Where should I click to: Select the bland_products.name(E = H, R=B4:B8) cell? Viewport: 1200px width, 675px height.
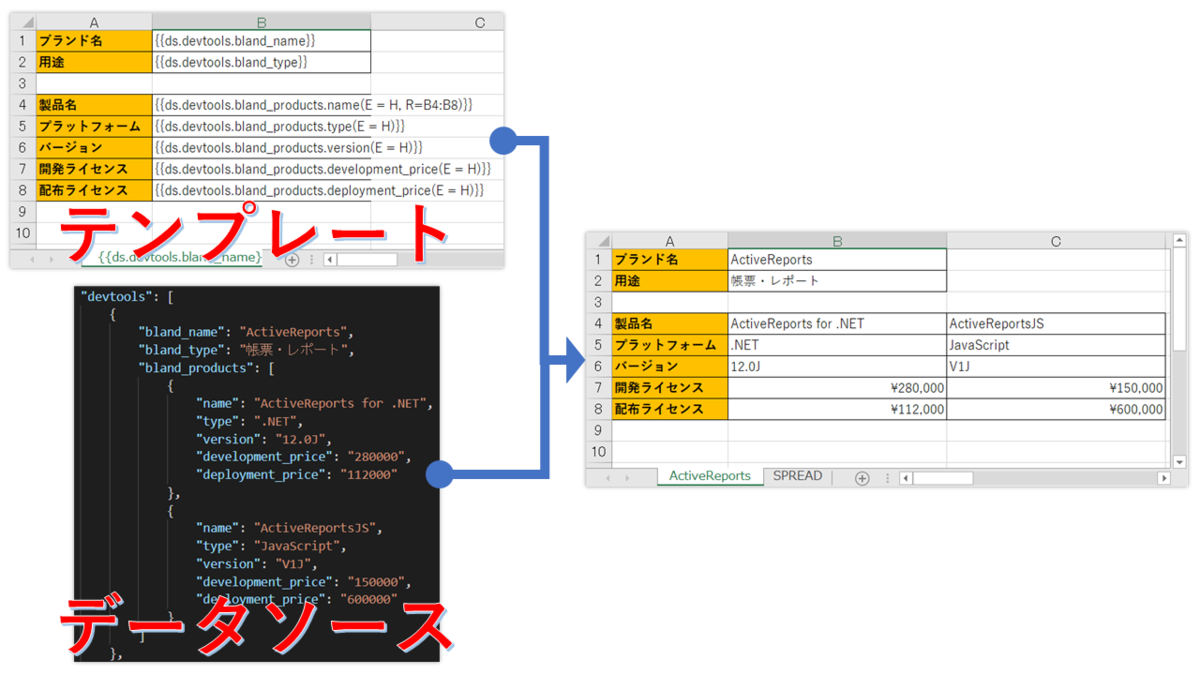(x=262, y=104)
